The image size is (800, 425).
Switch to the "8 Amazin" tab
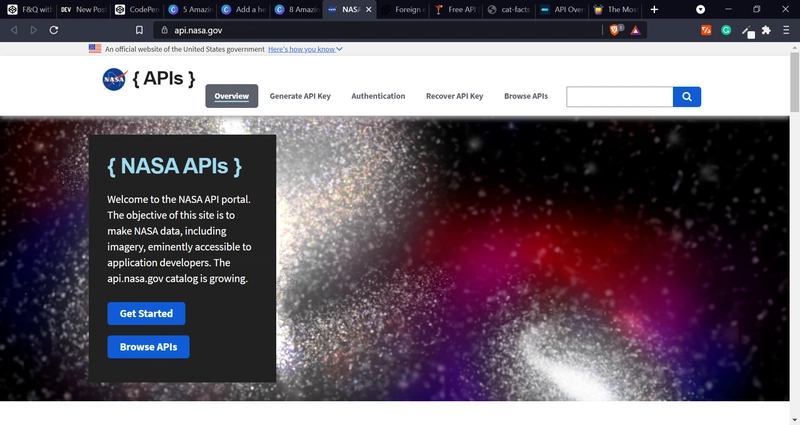point(297,9)
